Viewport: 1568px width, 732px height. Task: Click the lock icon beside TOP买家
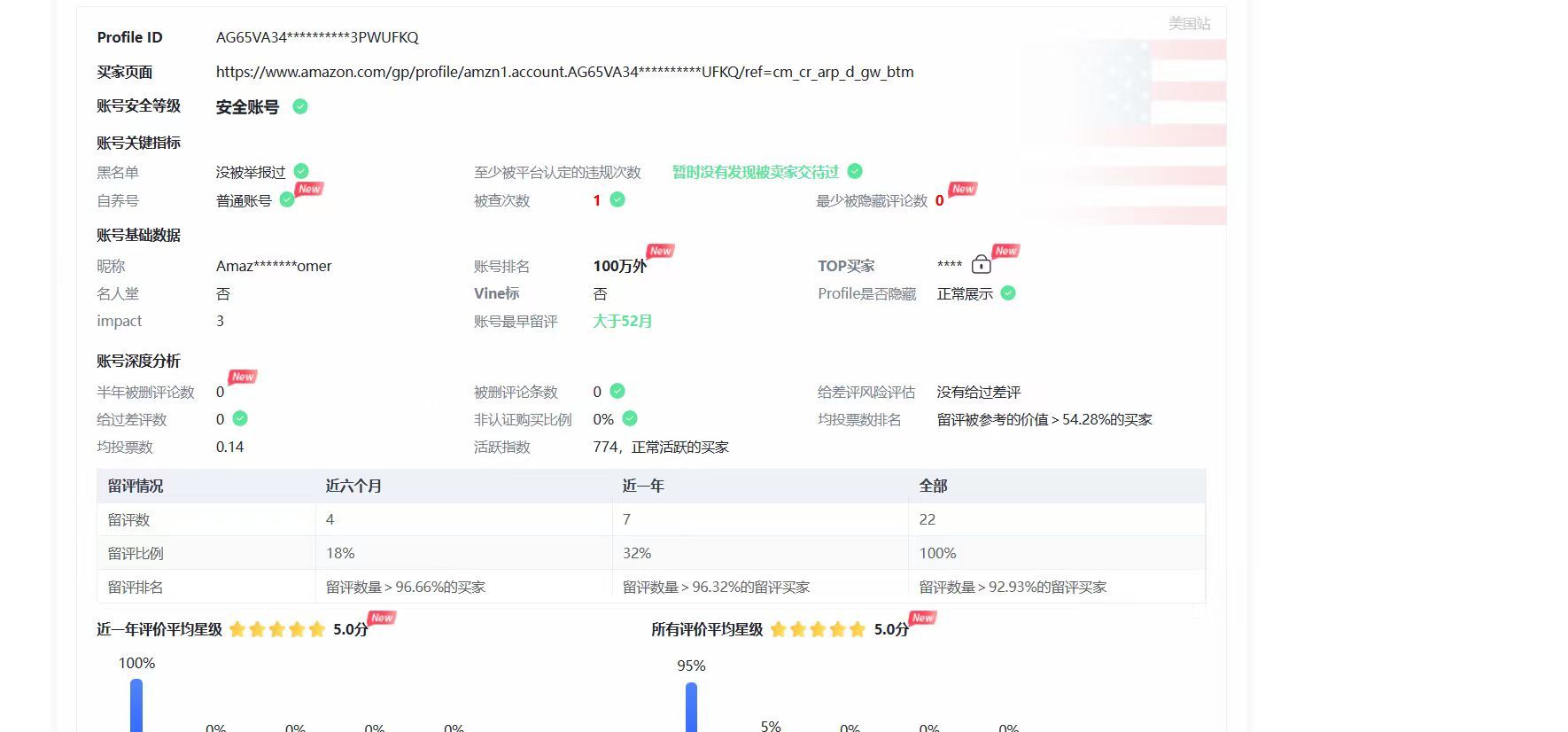pyautogui.click(x=981, y=264)
